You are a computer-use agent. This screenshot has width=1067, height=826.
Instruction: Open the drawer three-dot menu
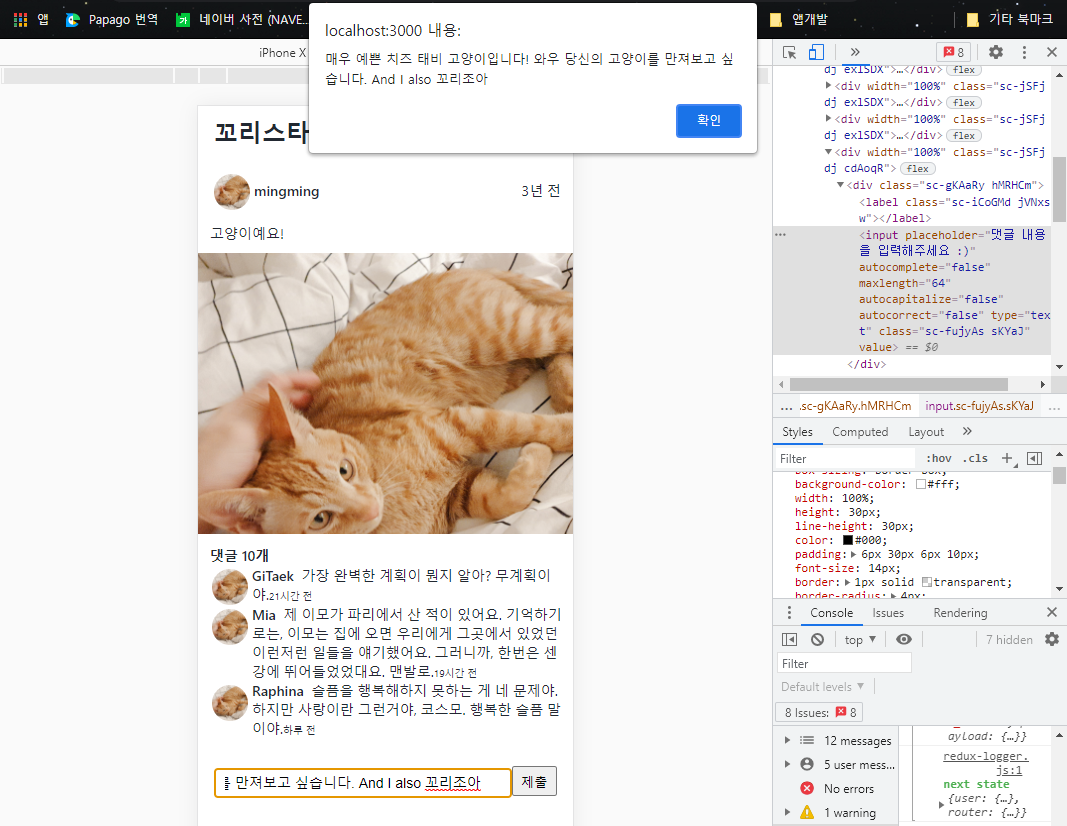coord(789,613)
